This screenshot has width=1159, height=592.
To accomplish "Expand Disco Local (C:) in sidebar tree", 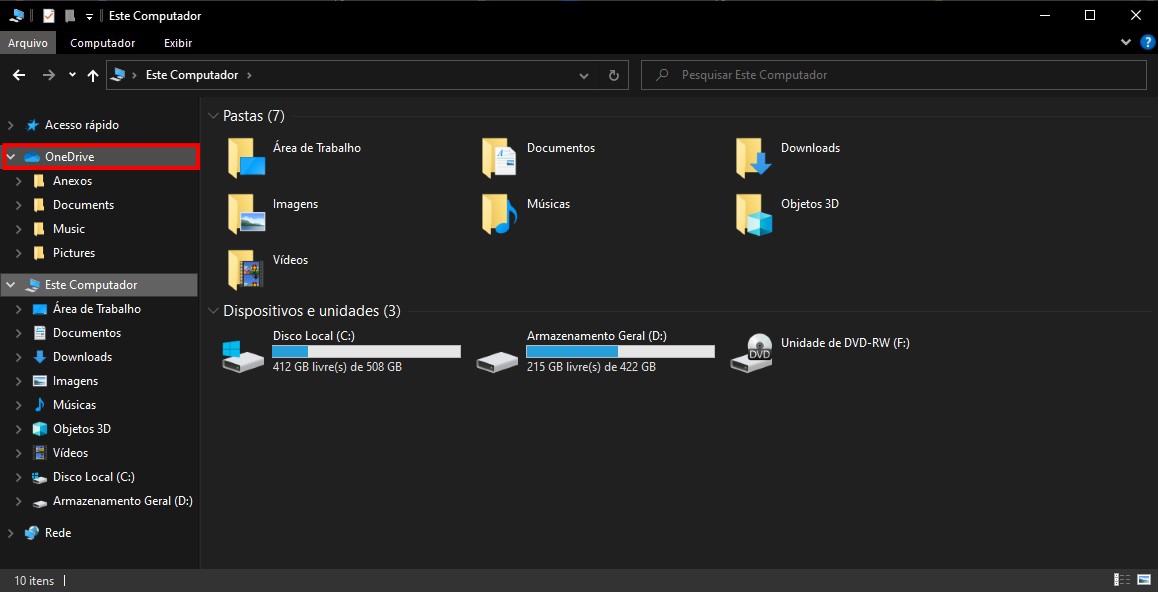I will tap(18, 477).
